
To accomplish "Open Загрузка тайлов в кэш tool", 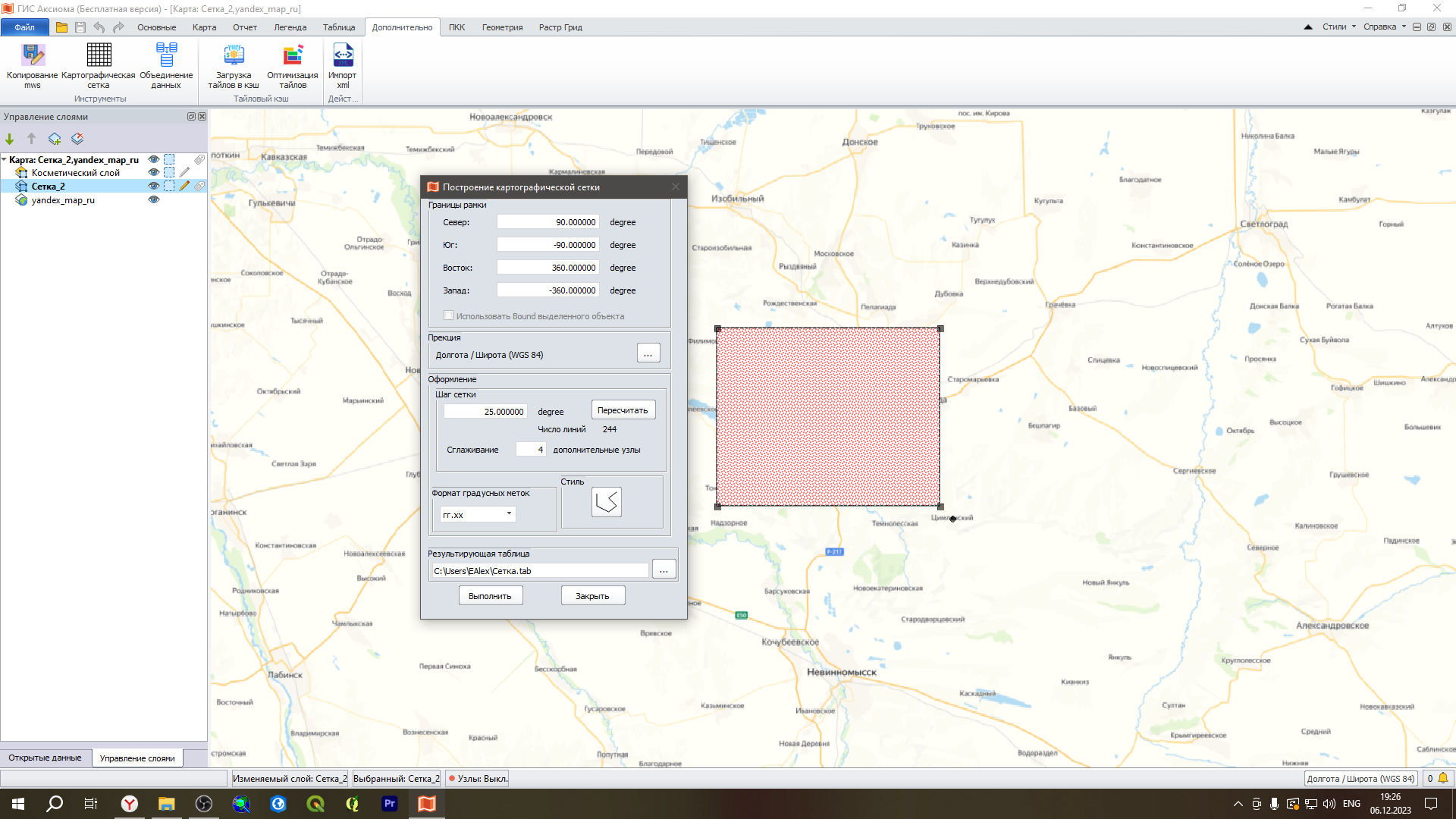I will (234, 55).
